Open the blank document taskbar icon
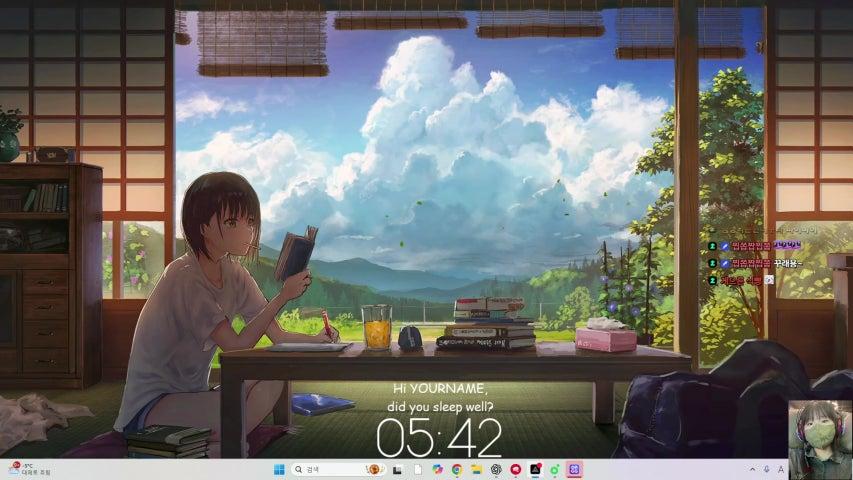The width and height of the screenshot is (853, 480). tap(417, 470)
